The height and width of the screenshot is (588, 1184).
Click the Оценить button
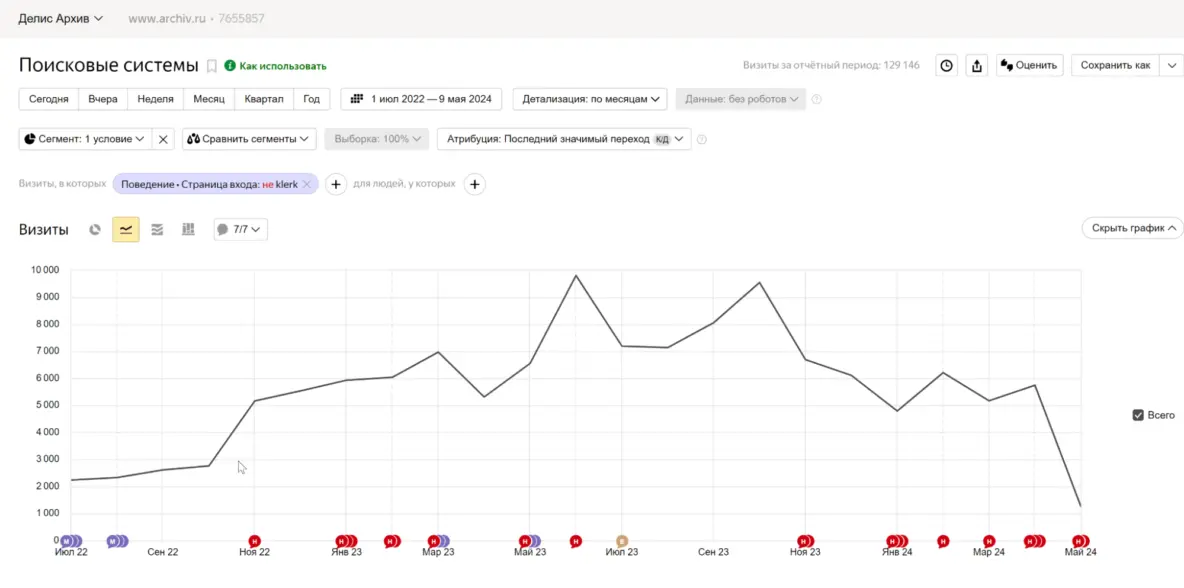point(1027,66)
